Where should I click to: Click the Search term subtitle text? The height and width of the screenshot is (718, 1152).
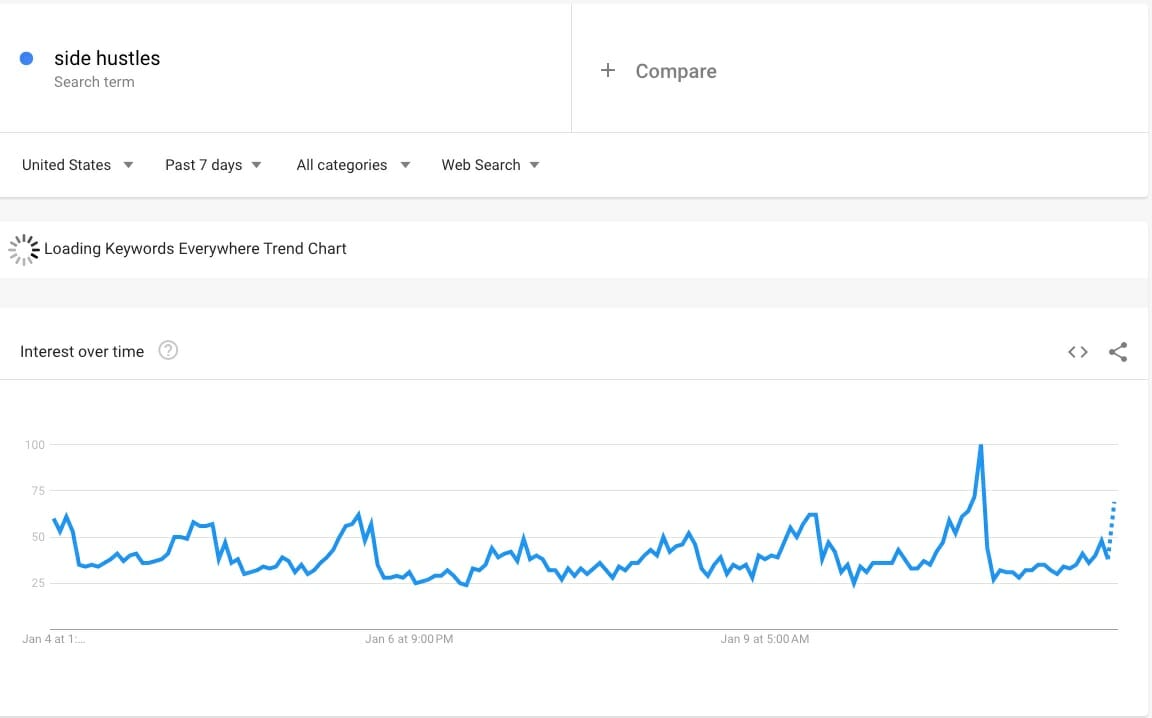pyautogui.click(x=94, y=82)
